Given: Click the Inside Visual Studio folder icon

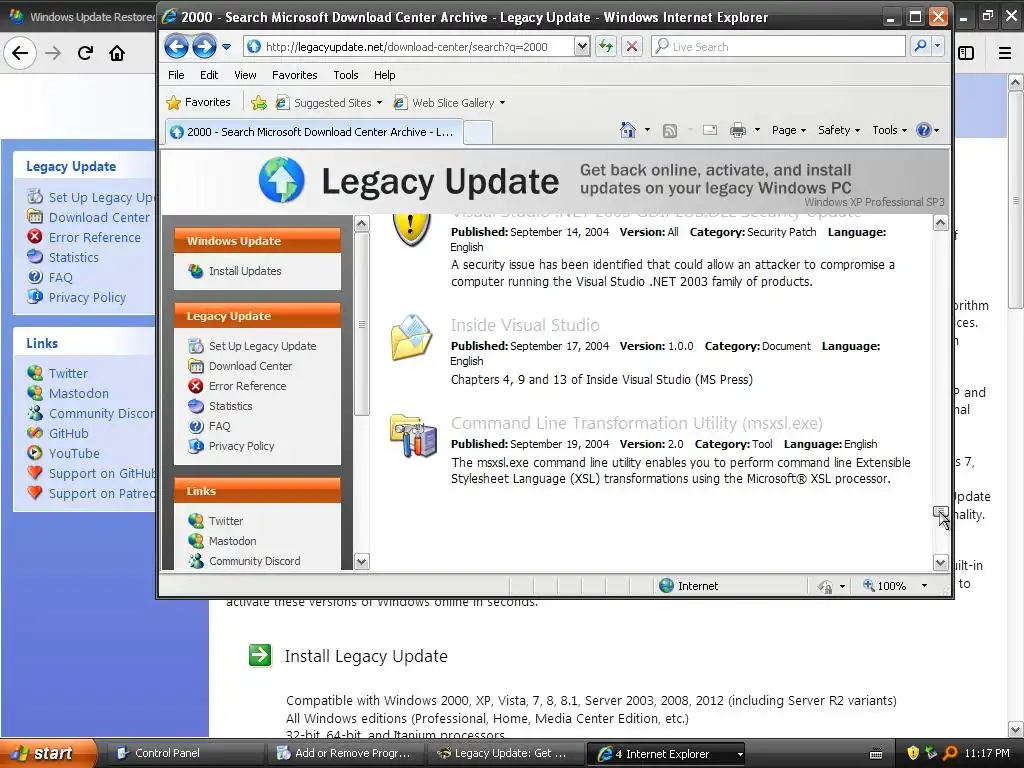Looking at the screenshot, I should 411,338.
